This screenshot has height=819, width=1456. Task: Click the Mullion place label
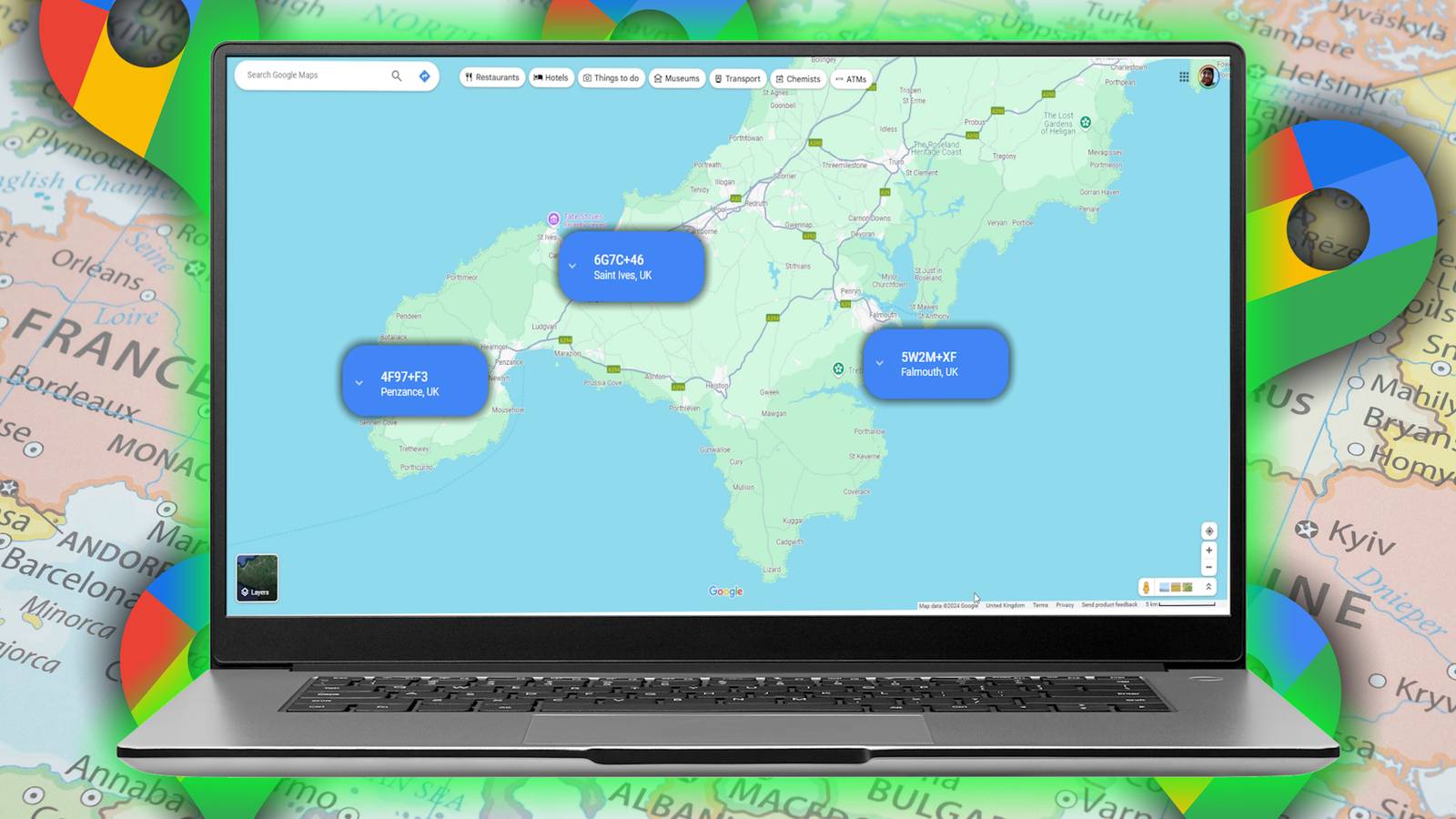743,488
